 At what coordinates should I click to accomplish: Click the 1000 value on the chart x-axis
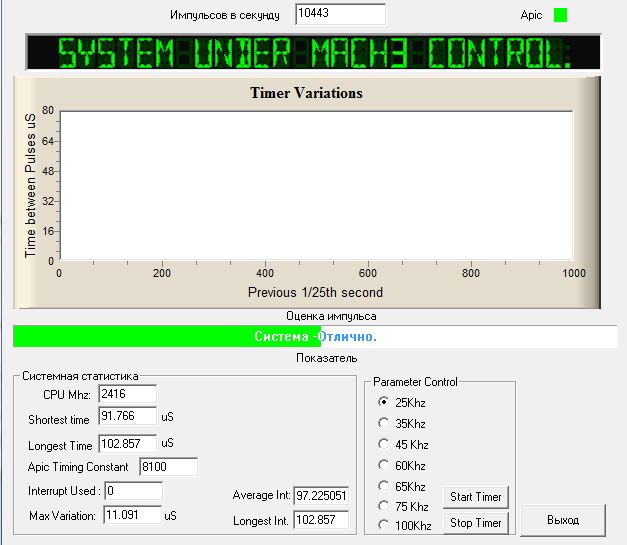pos(574,273)
